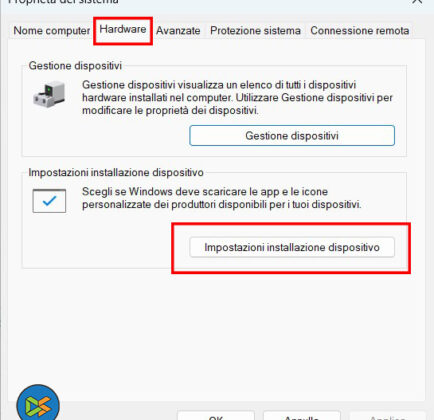Click the round blue logo with arrows

tap(38, 403)
